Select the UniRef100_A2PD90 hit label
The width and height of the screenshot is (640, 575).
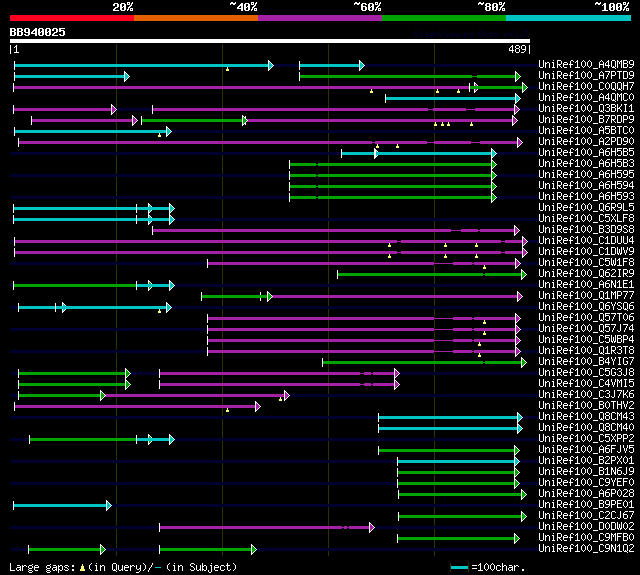pos(586,142)
